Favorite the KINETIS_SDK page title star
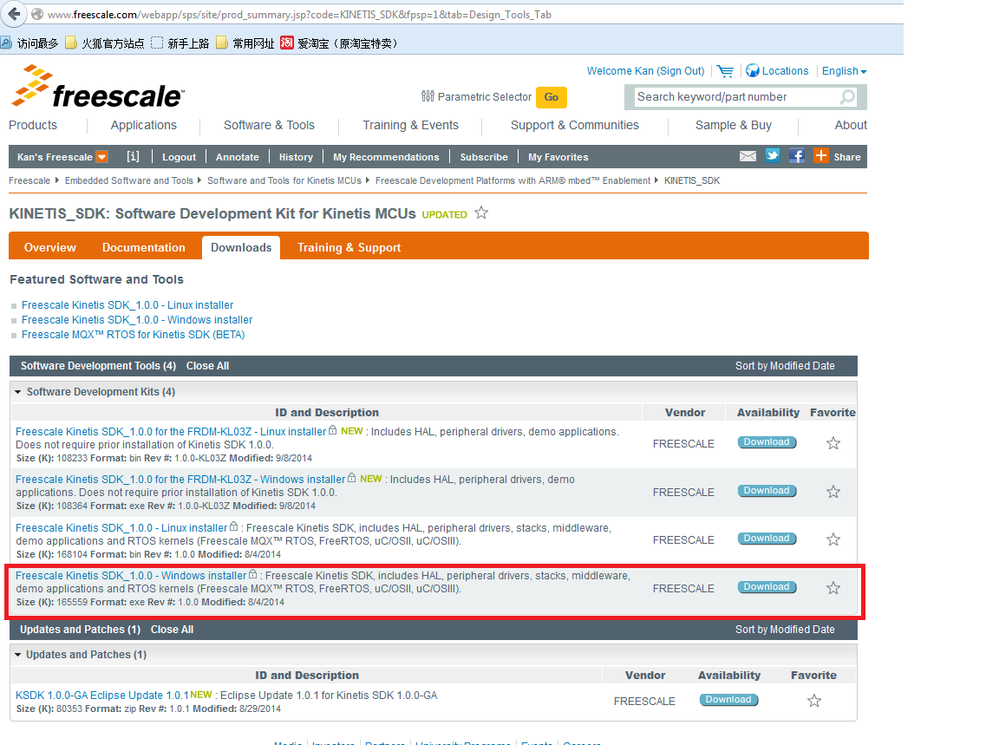This screenshot has height=745, width=999. [x=481, y=213]
